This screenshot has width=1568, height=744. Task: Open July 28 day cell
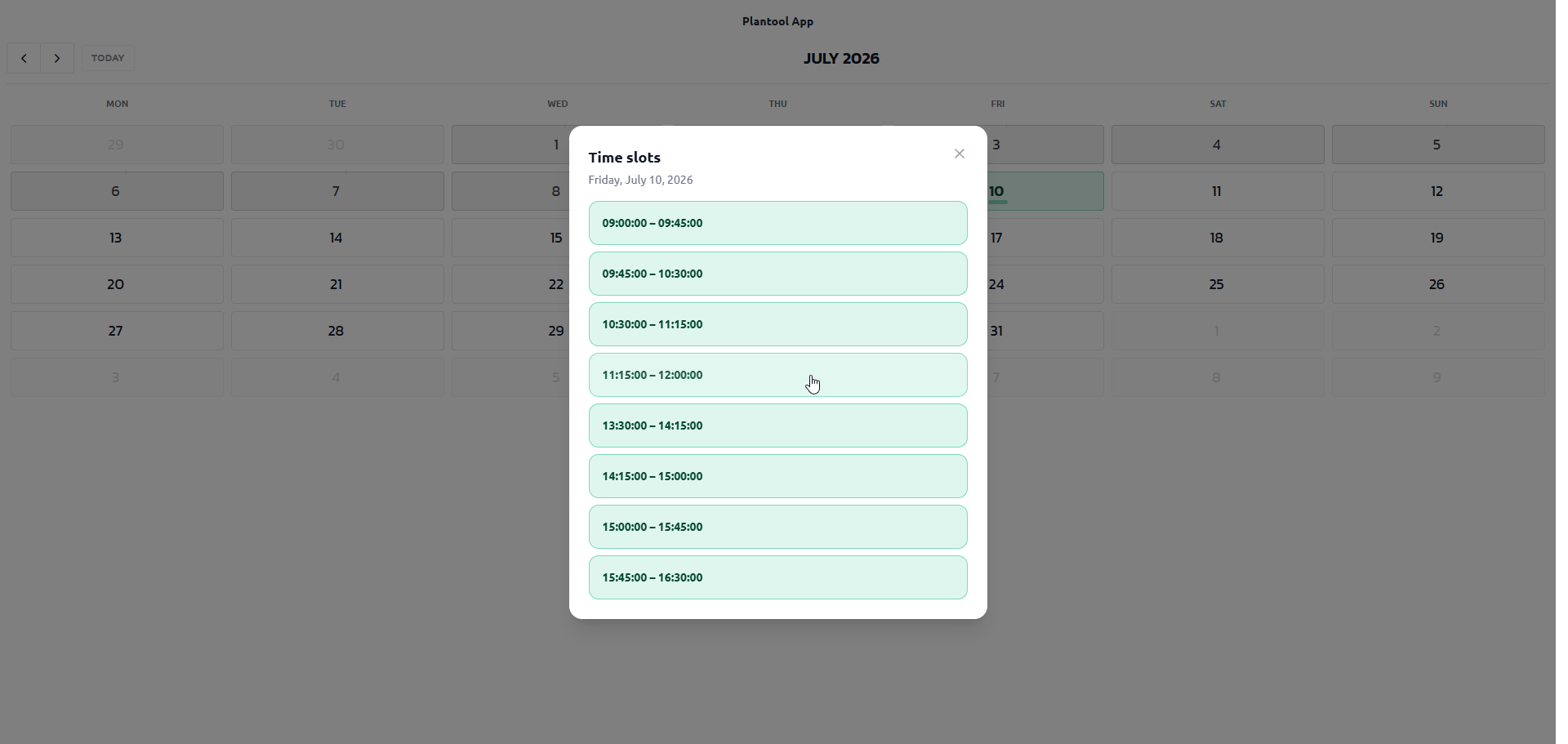click(x=337, y=331)
